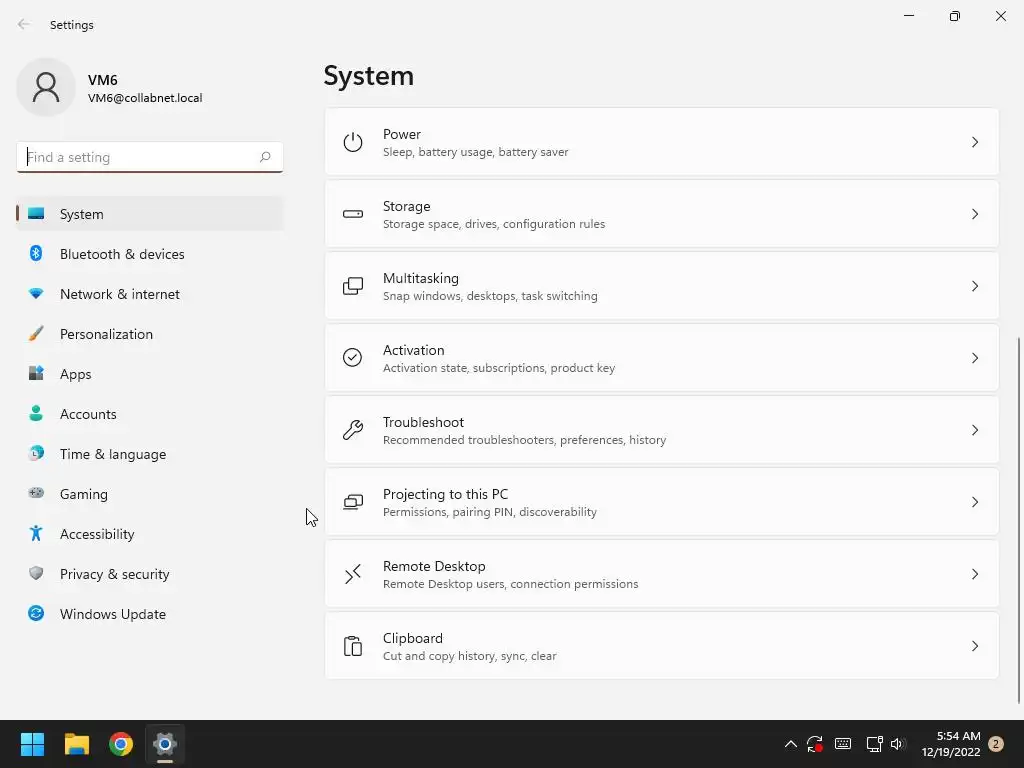Click the Personalization paintbrush icon

point(36,334)
